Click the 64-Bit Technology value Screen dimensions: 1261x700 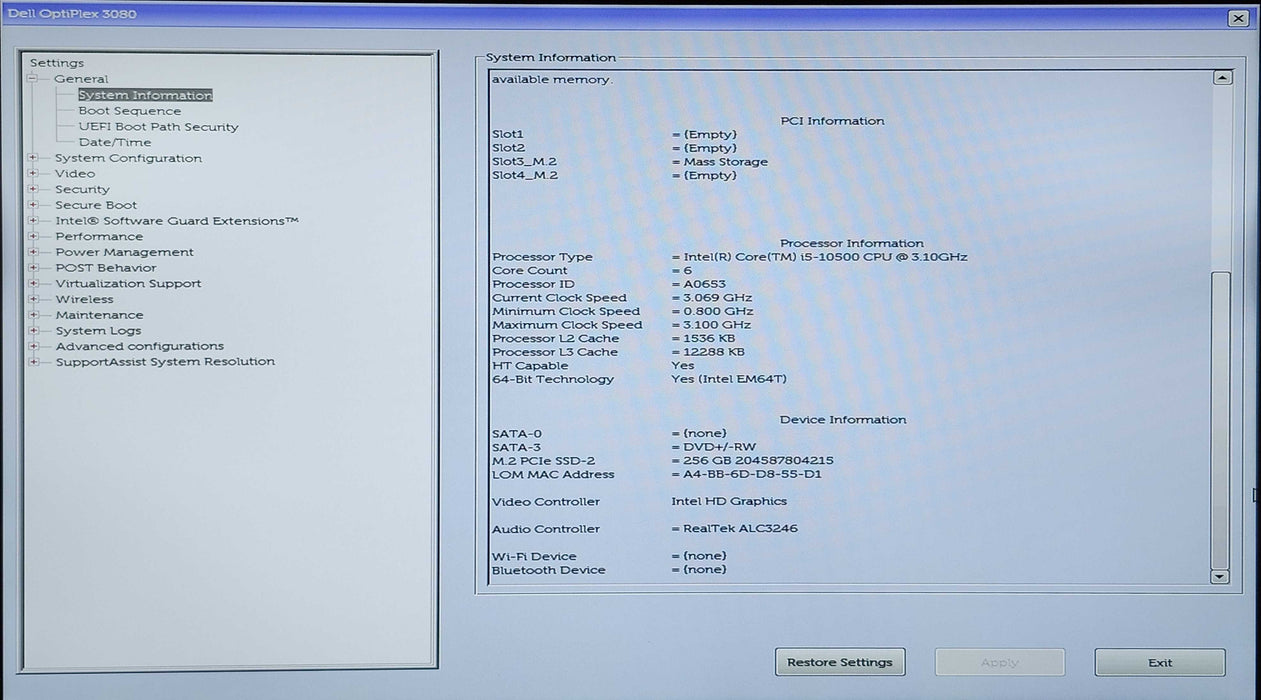(x=729, y=379)
